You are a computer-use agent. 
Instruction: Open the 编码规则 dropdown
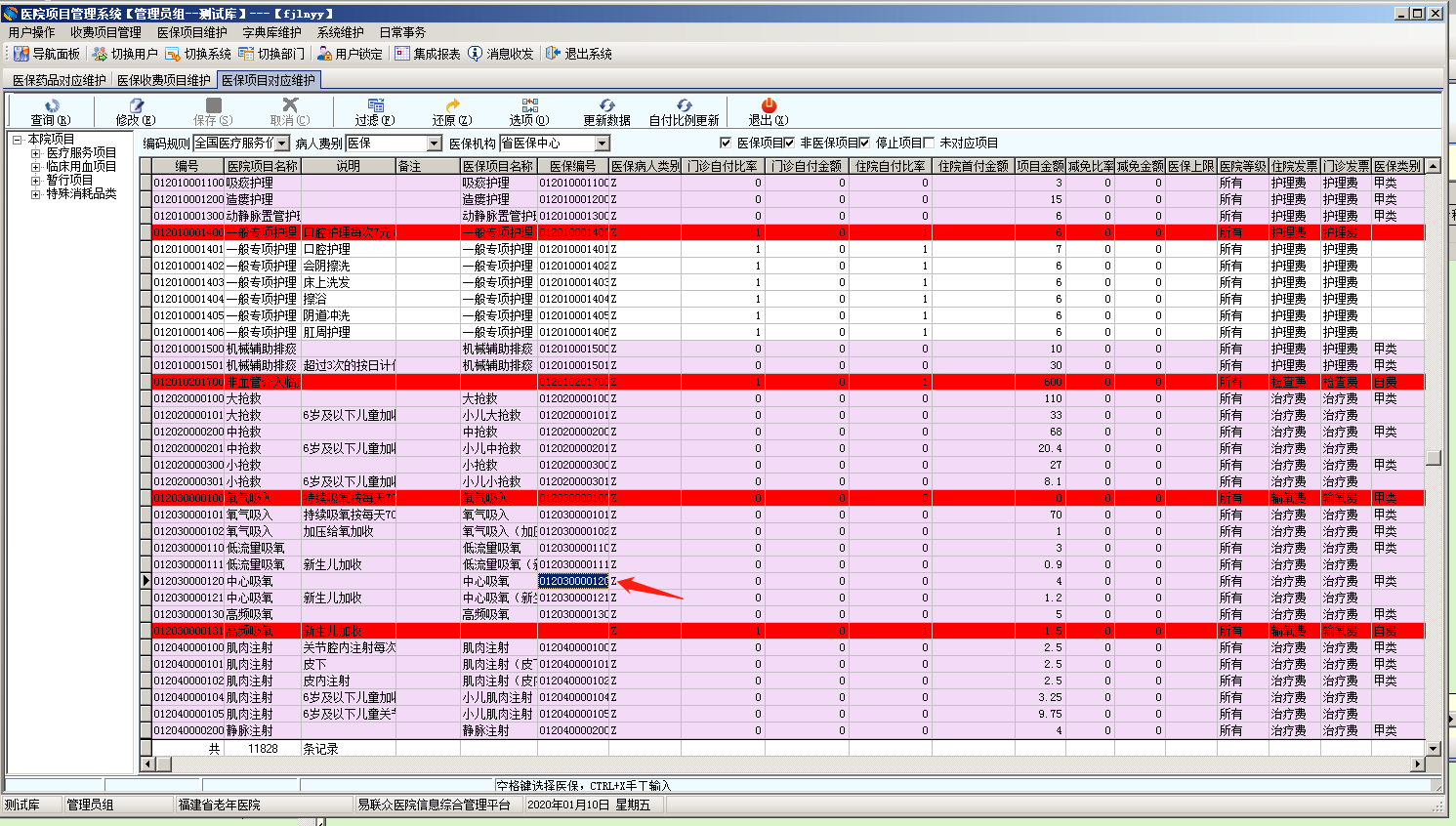pos(282,144)
